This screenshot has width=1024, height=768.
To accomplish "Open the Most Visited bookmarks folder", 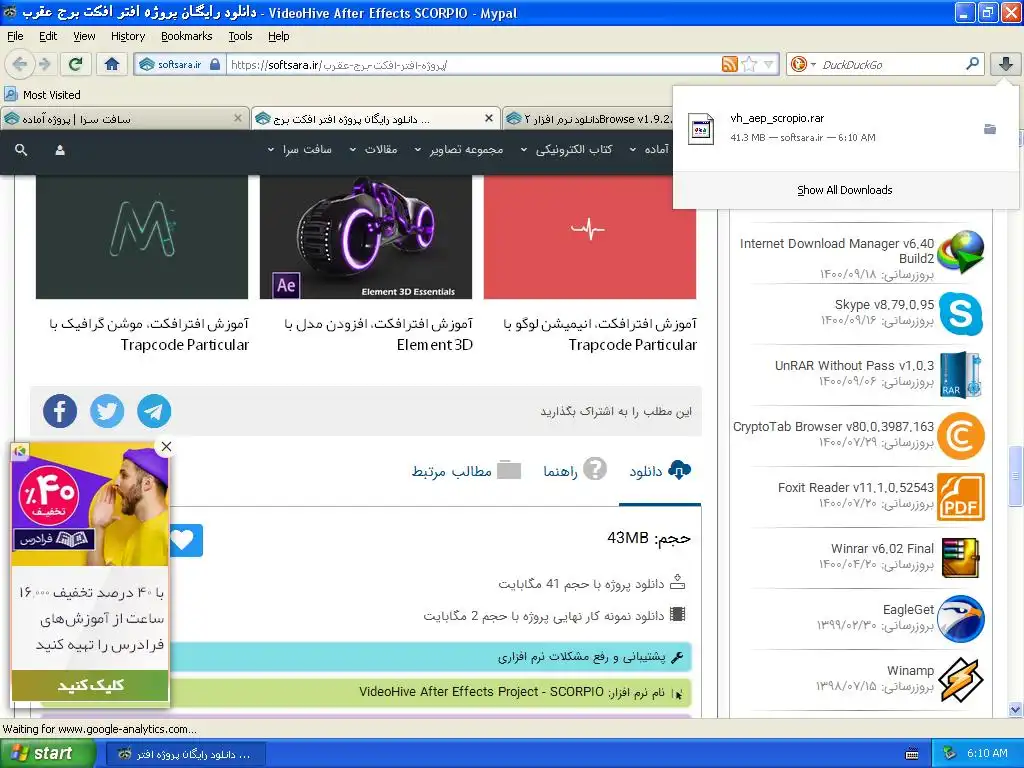I will (x=42, y=95).
